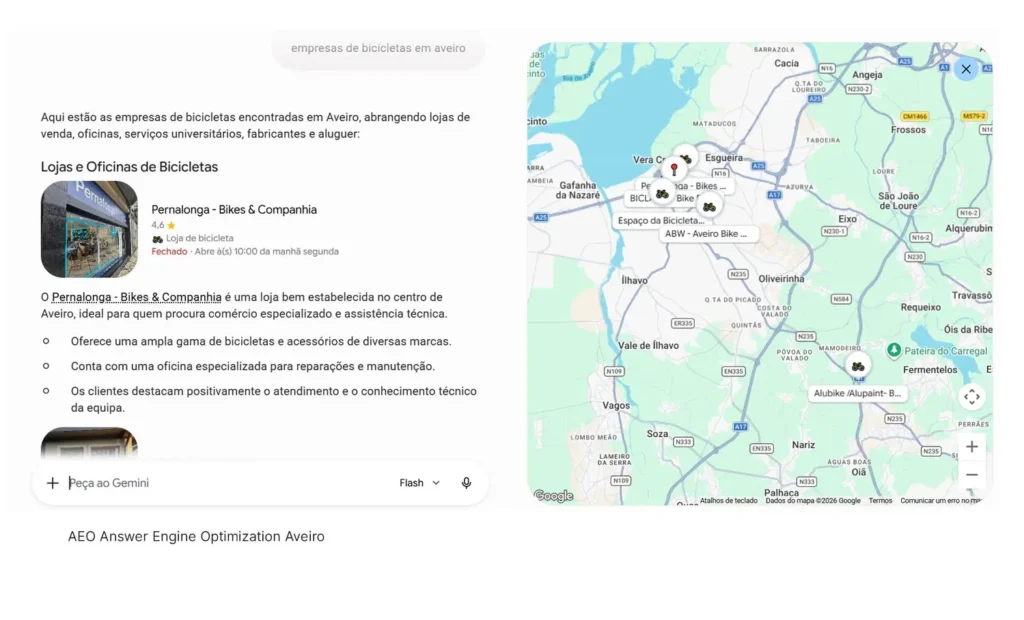Click the 'Lojas e Oficinas de Bicicletas' heading
This screenshot has height=620, width=1024.
click(129, 167)
